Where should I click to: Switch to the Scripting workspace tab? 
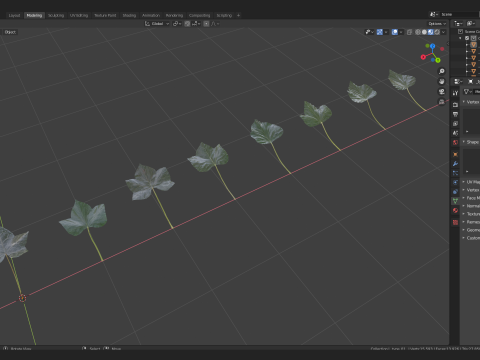click(224, 15)
